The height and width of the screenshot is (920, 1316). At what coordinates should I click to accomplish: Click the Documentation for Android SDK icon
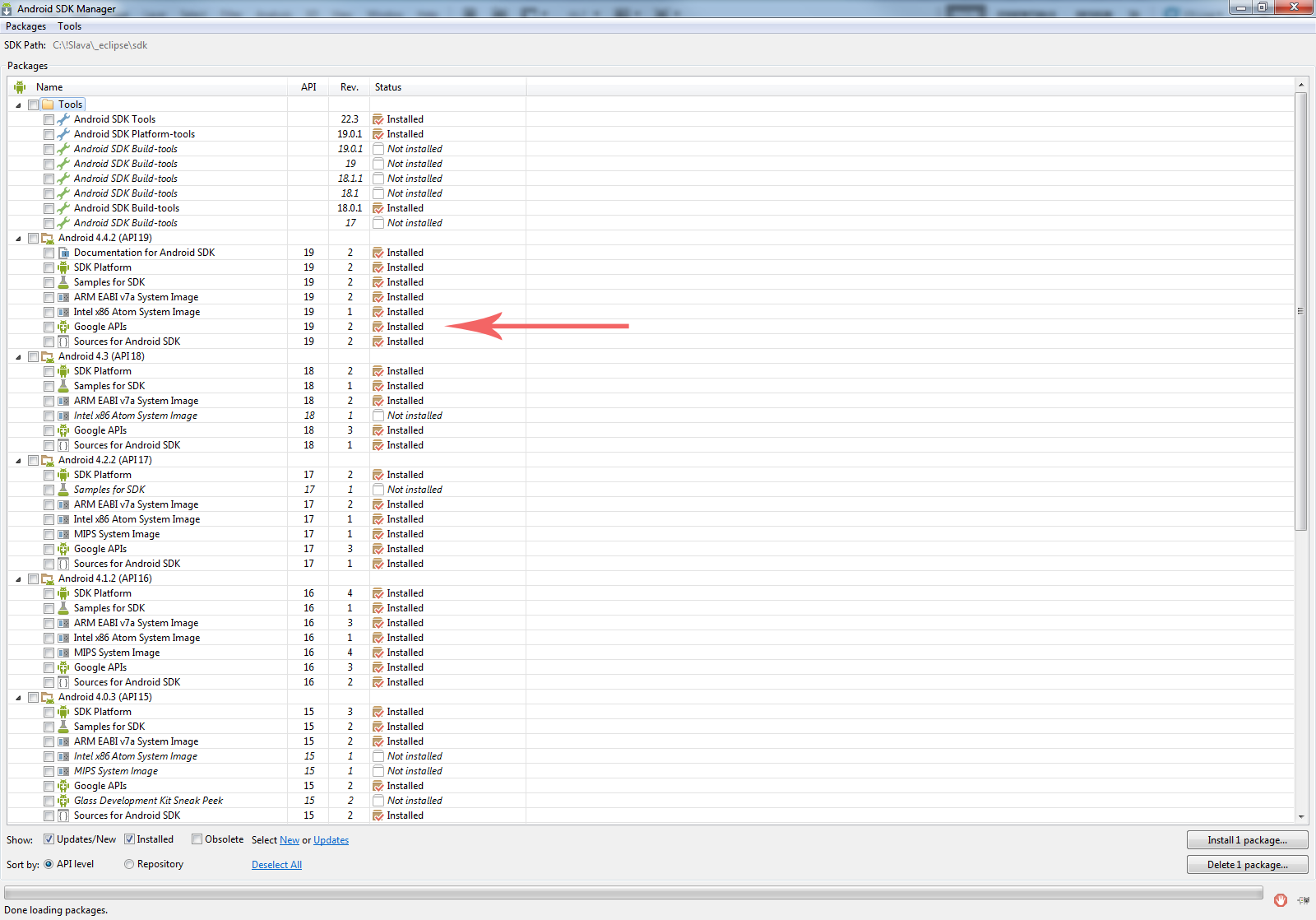[x=63, y=253]
